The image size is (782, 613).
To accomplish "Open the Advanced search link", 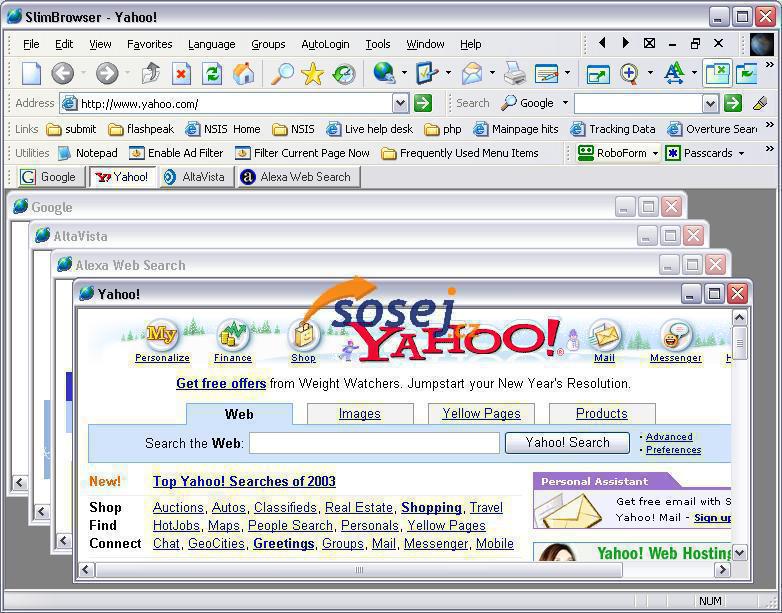I will pos(669,437).
